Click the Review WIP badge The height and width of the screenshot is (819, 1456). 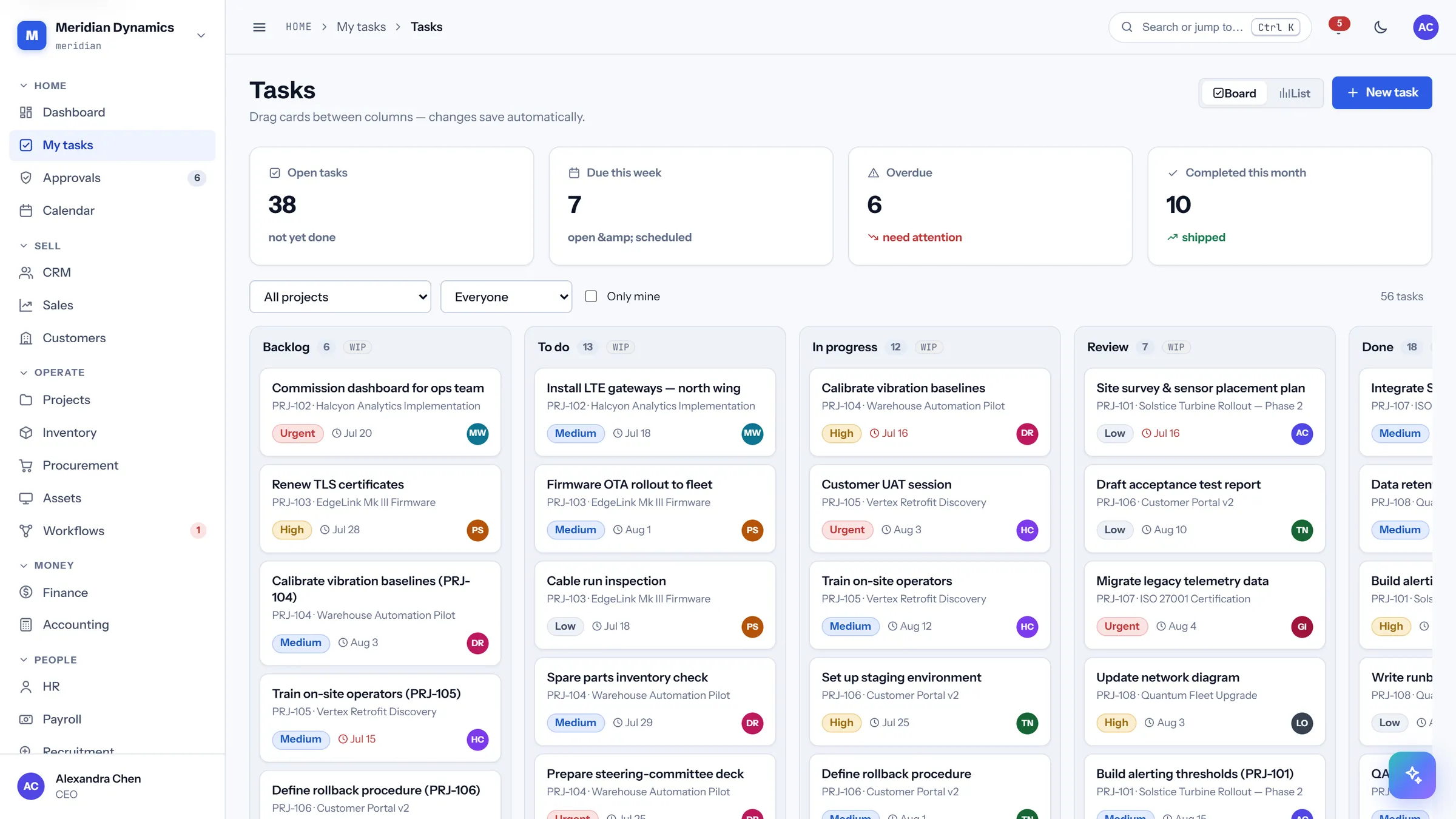[x=1176, y=347]
